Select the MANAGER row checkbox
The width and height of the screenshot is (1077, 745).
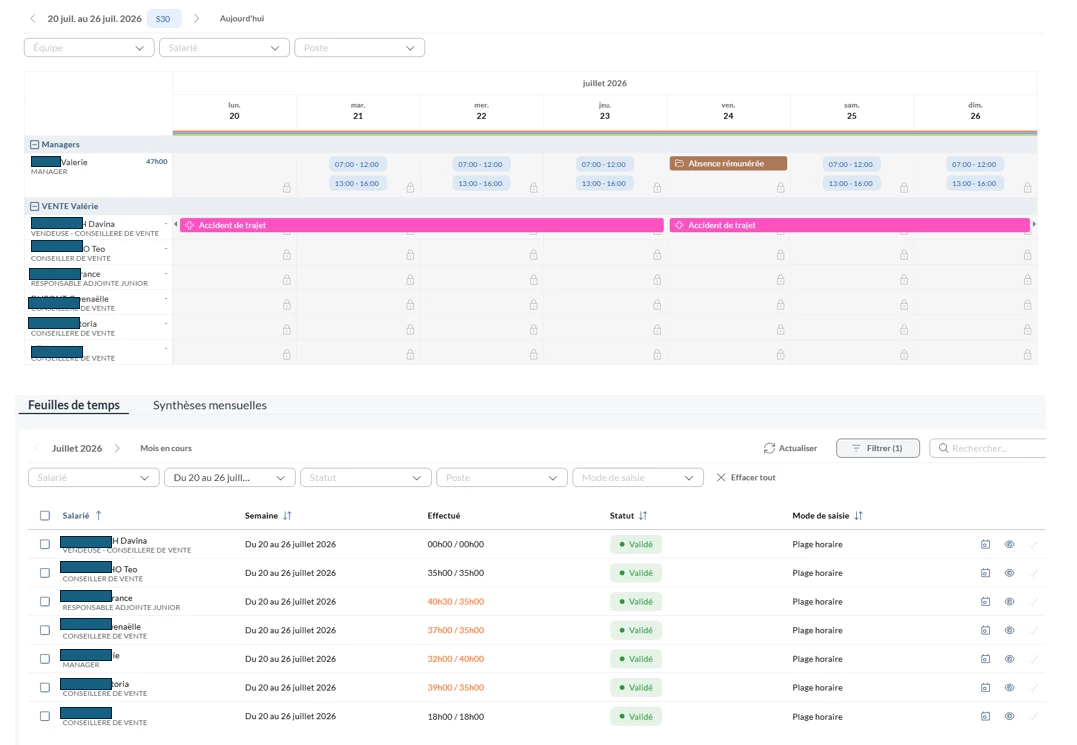pyautogui.click(x=45, y=659)
